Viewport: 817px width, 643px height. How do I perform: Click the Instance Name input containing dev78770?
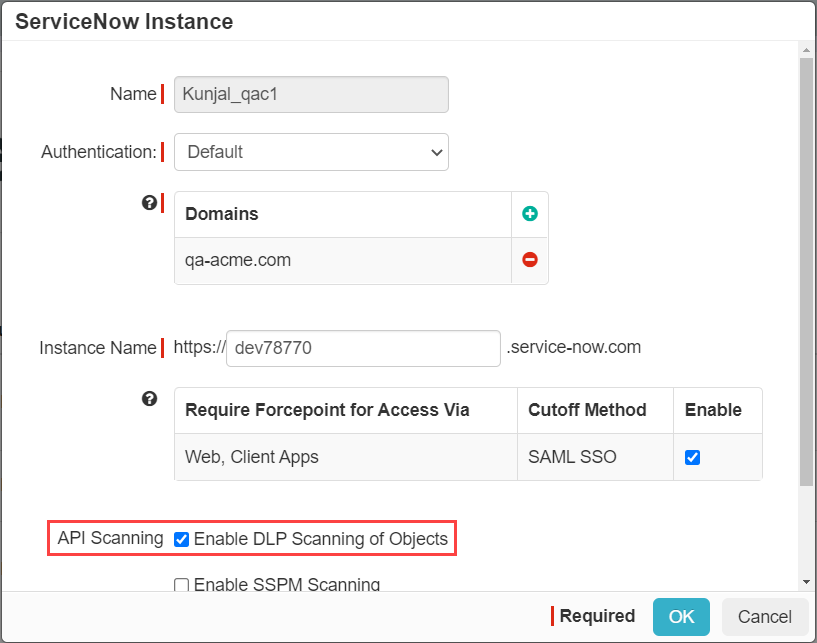pyautogui.click(x=362, y=348)
